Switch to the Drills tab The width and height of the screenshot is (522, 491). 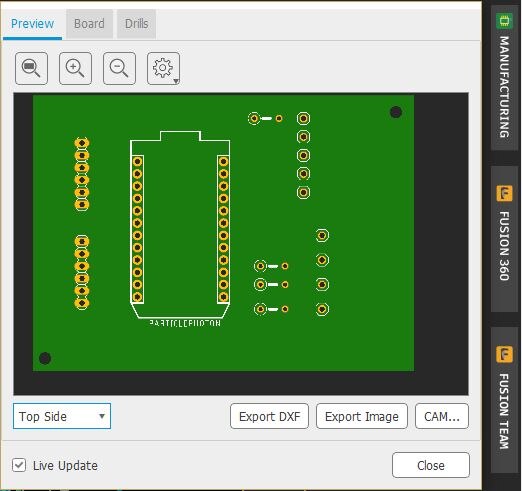(x=136, y=24)
